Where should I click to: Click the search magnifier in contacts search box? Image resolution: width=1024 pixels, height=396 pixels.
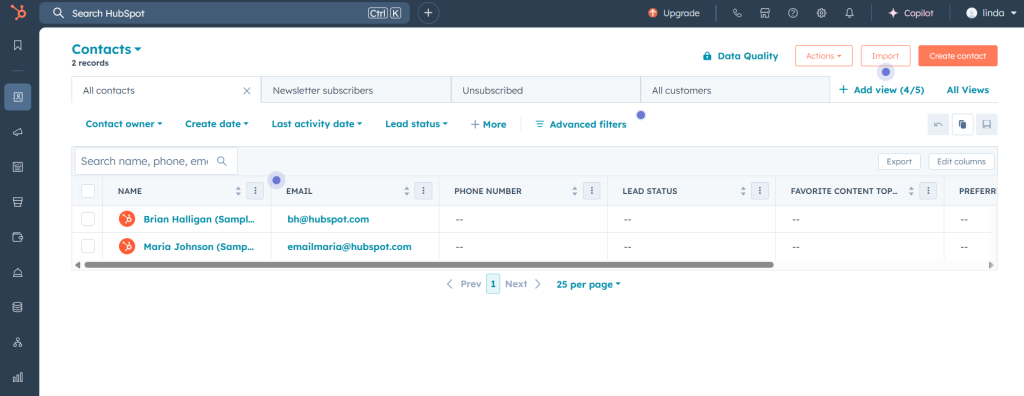pyautogui.click(x=221, y=161)
